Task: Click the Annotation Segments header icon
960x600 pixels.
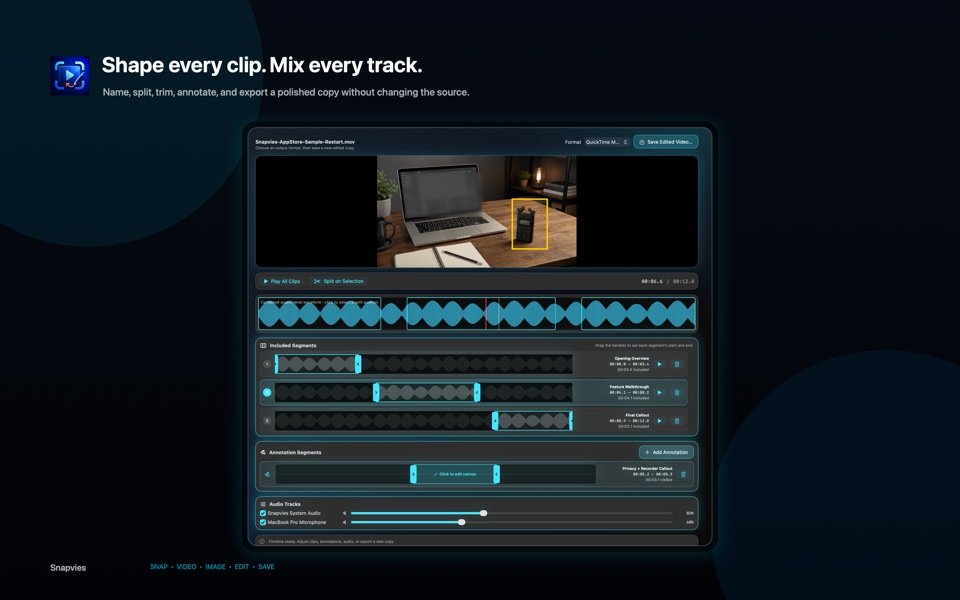Action: click(x=263, y=452)
